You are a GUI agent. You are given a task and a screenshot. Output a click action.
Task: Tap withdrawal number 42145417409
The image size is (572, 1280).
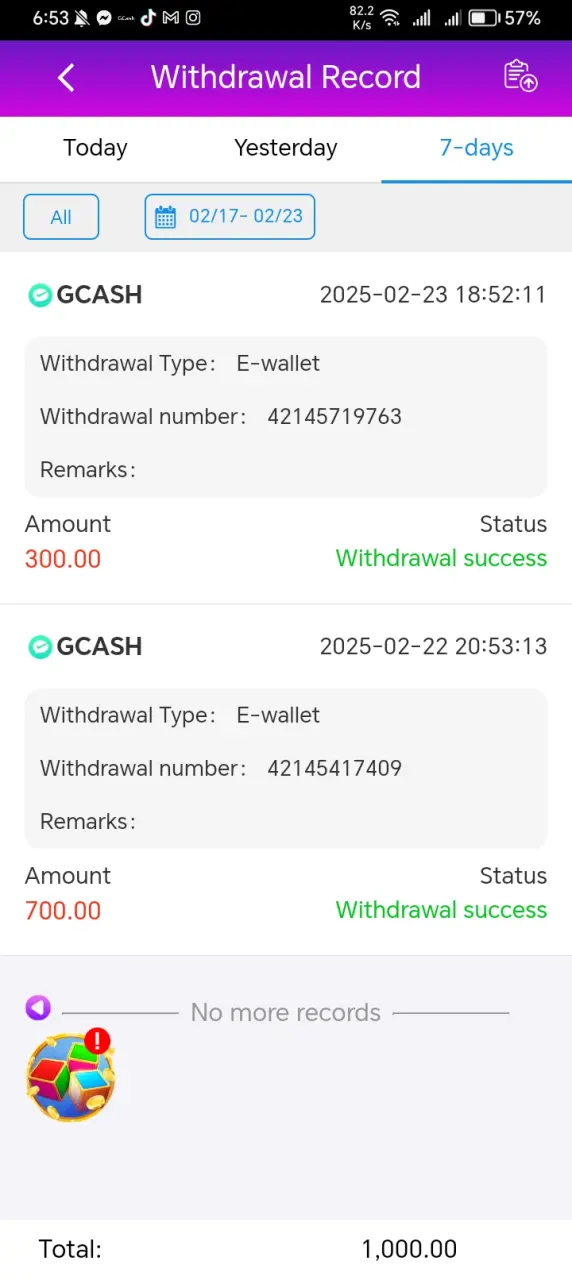point(334,768)
